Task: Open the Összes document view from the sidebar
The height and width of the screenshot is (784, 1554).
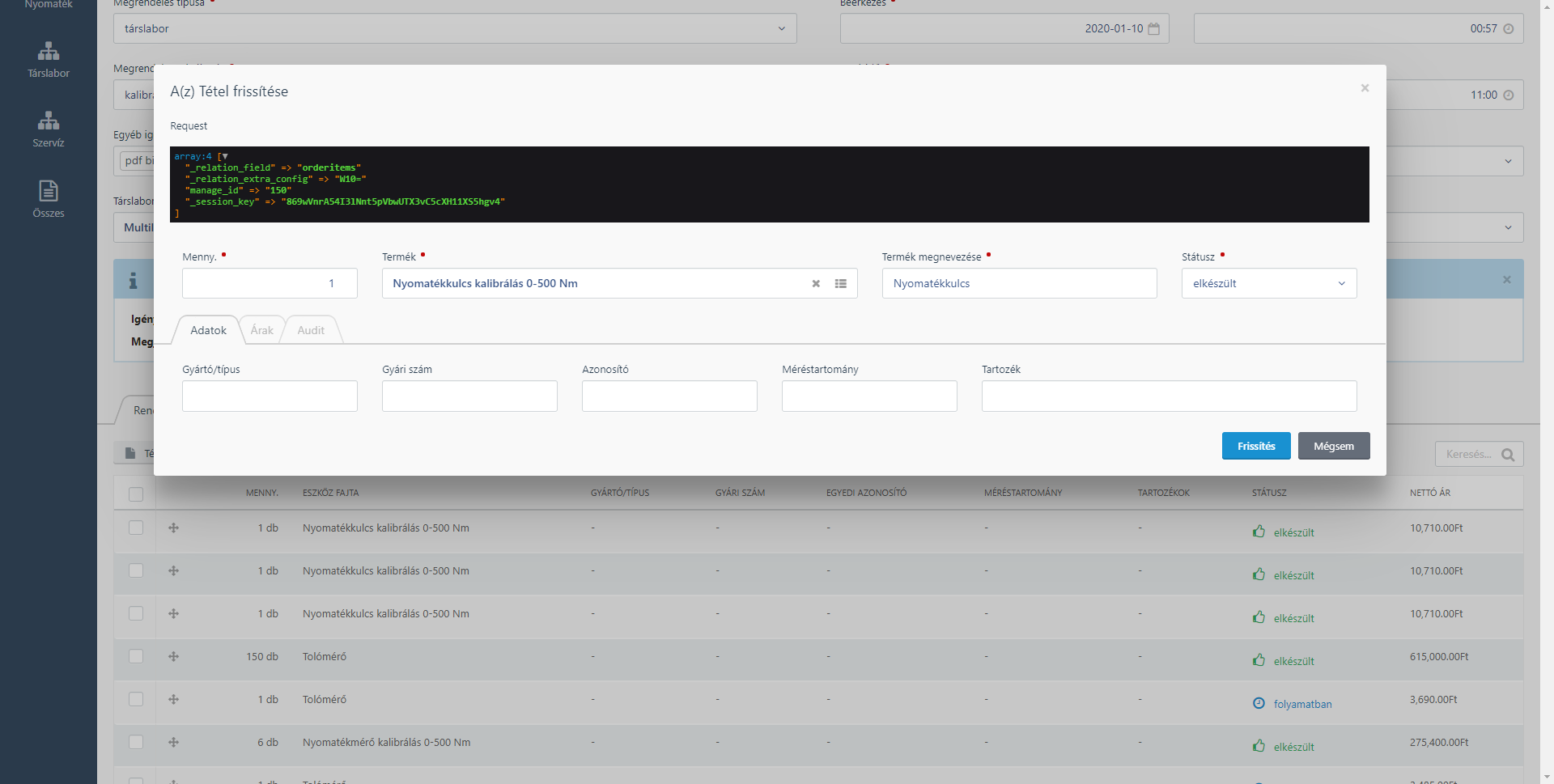Action: [48, 198]
